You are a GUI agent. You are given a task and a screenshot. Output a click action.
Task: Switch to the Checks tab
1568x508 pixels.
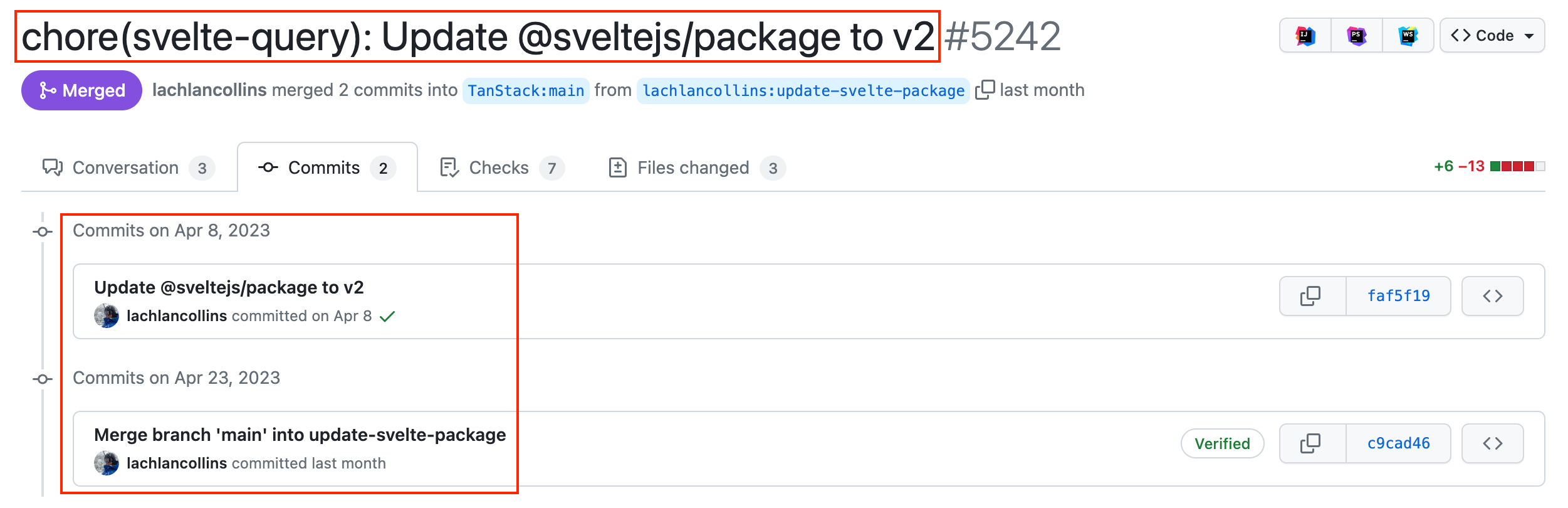[502, 167]
